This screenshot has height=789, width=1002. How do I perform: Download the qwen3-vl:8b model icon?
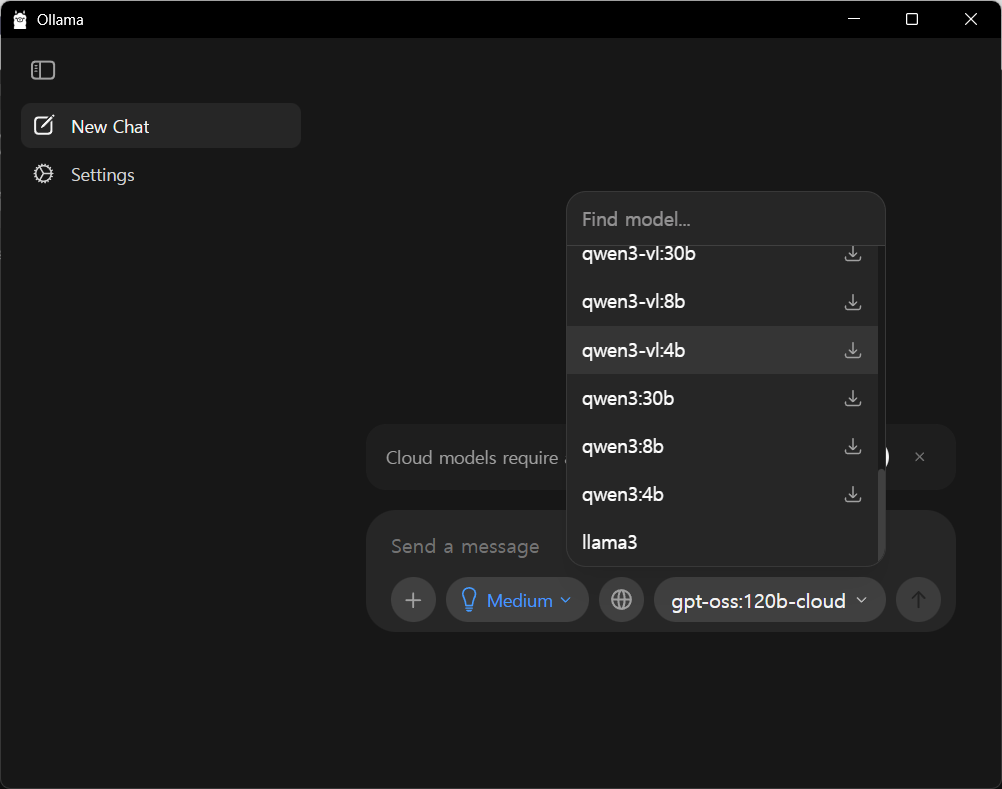[x=852, y=302]
